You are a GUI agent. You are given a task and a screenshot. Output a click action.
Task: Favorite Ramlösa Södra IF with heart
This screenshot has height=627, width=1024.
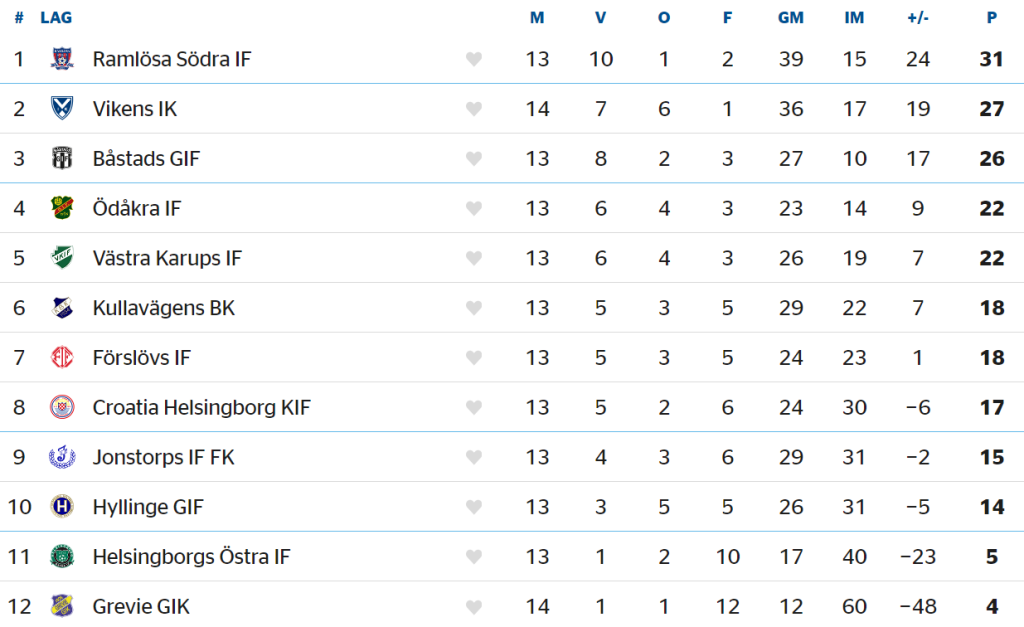point(474,60)
